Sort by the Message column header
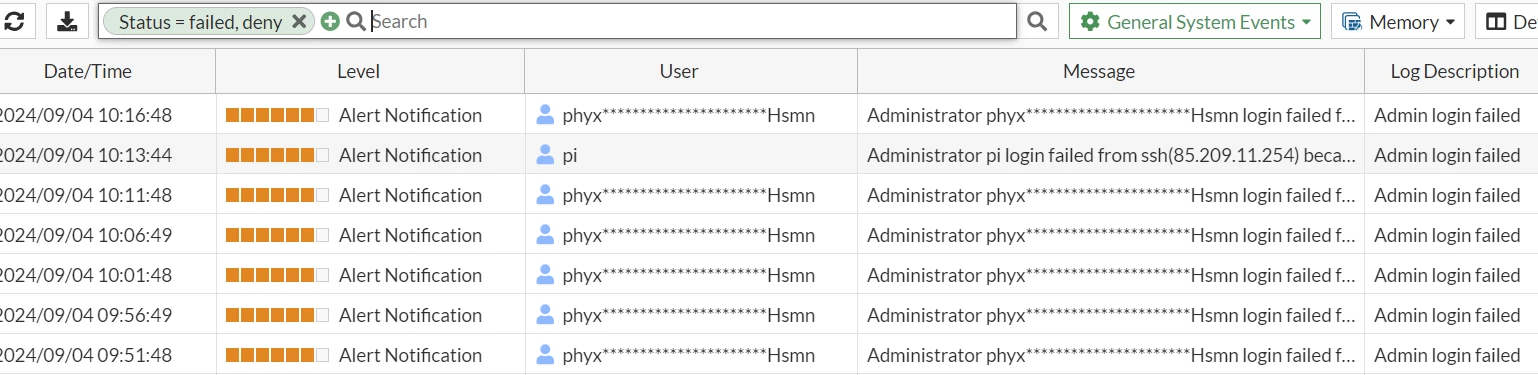Screen dimensions: 1538x375 (x=1098, y=71)
